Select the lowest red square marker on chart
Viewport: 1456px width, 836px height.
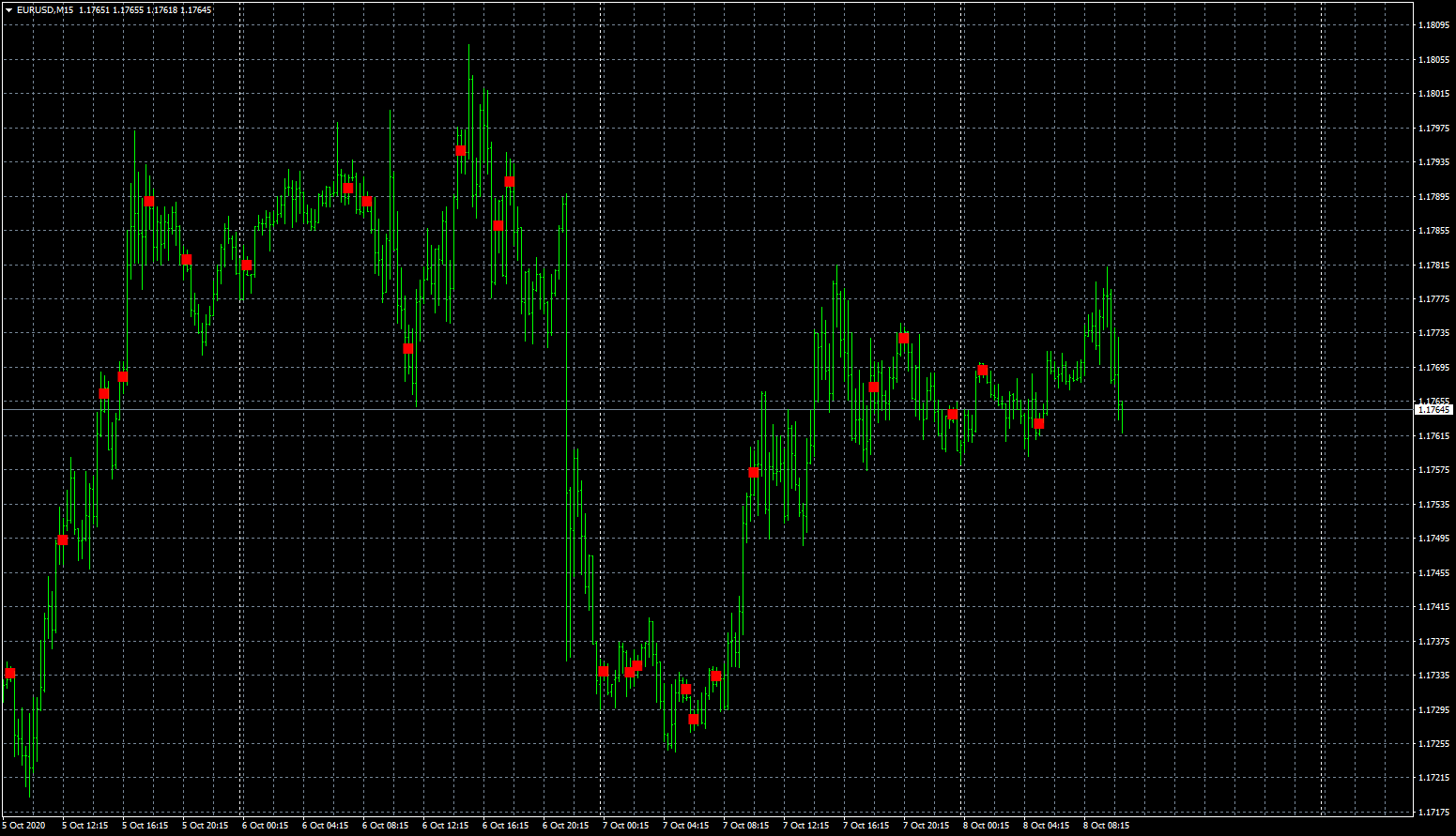coord(694,720)
